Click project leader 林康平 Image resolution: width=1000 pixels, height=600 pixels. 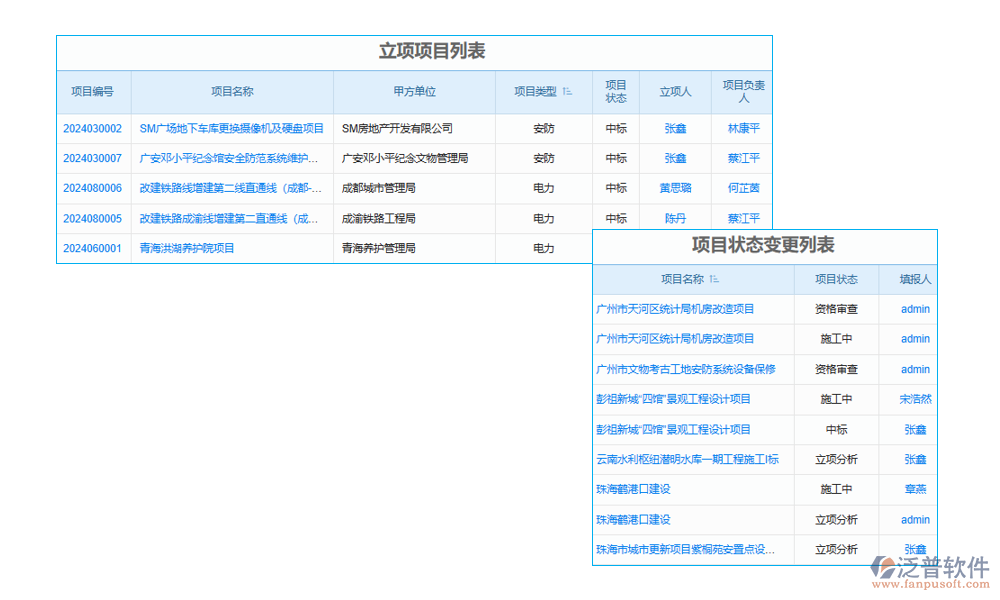(743, 128)
